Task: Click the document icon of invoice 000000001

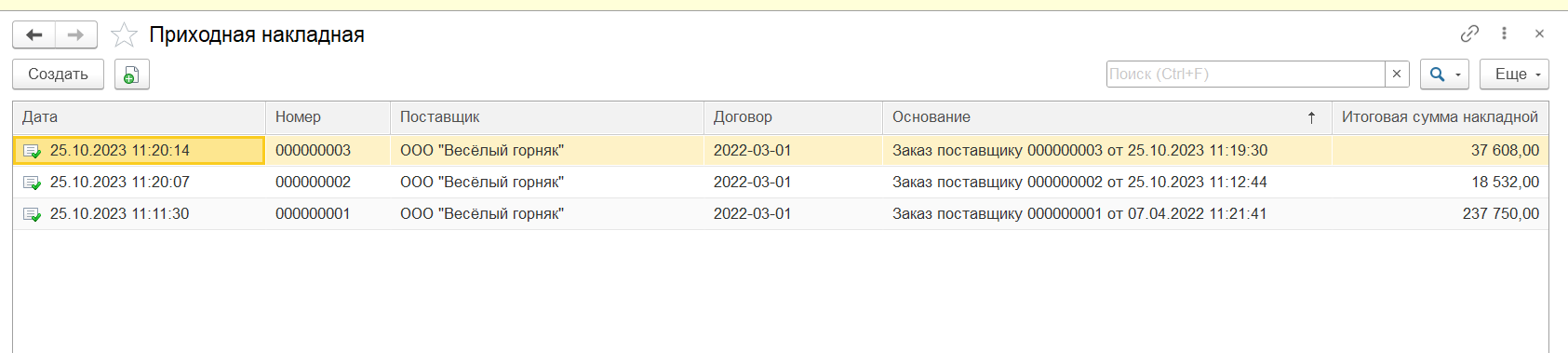Action: tap(33, 214)
